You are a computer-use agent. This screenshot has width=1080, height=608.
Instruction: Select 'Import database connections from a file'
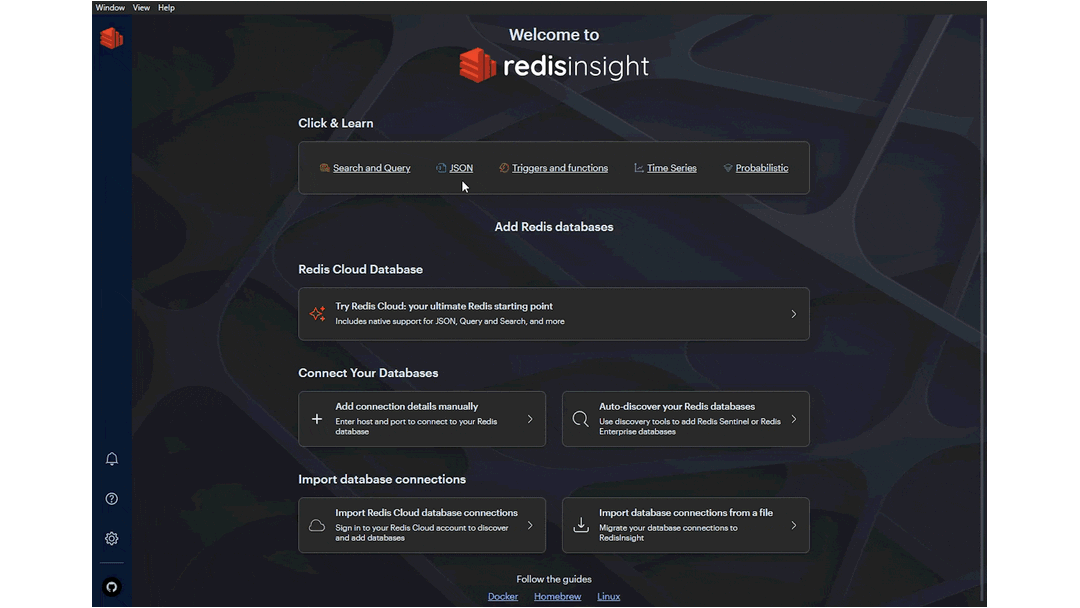tap(685, 525)
